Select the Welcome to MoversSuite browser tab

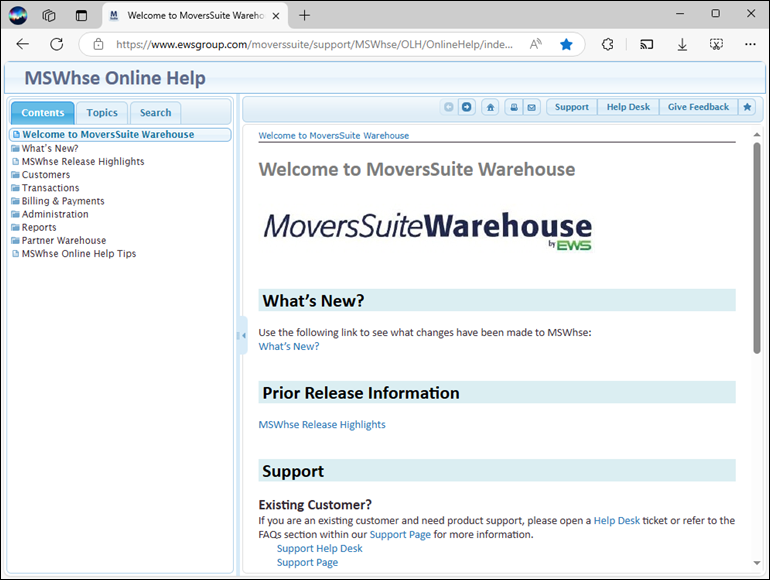195,16
